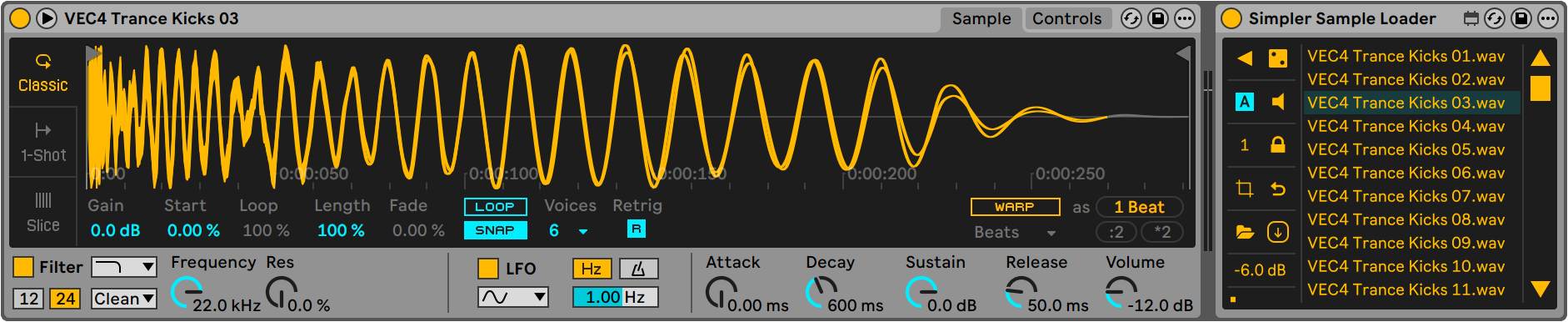Screen dimensions: 1568x322
Task: Click the -6.0 dB value in Sample Loader
Action: tap(1260, 270)
